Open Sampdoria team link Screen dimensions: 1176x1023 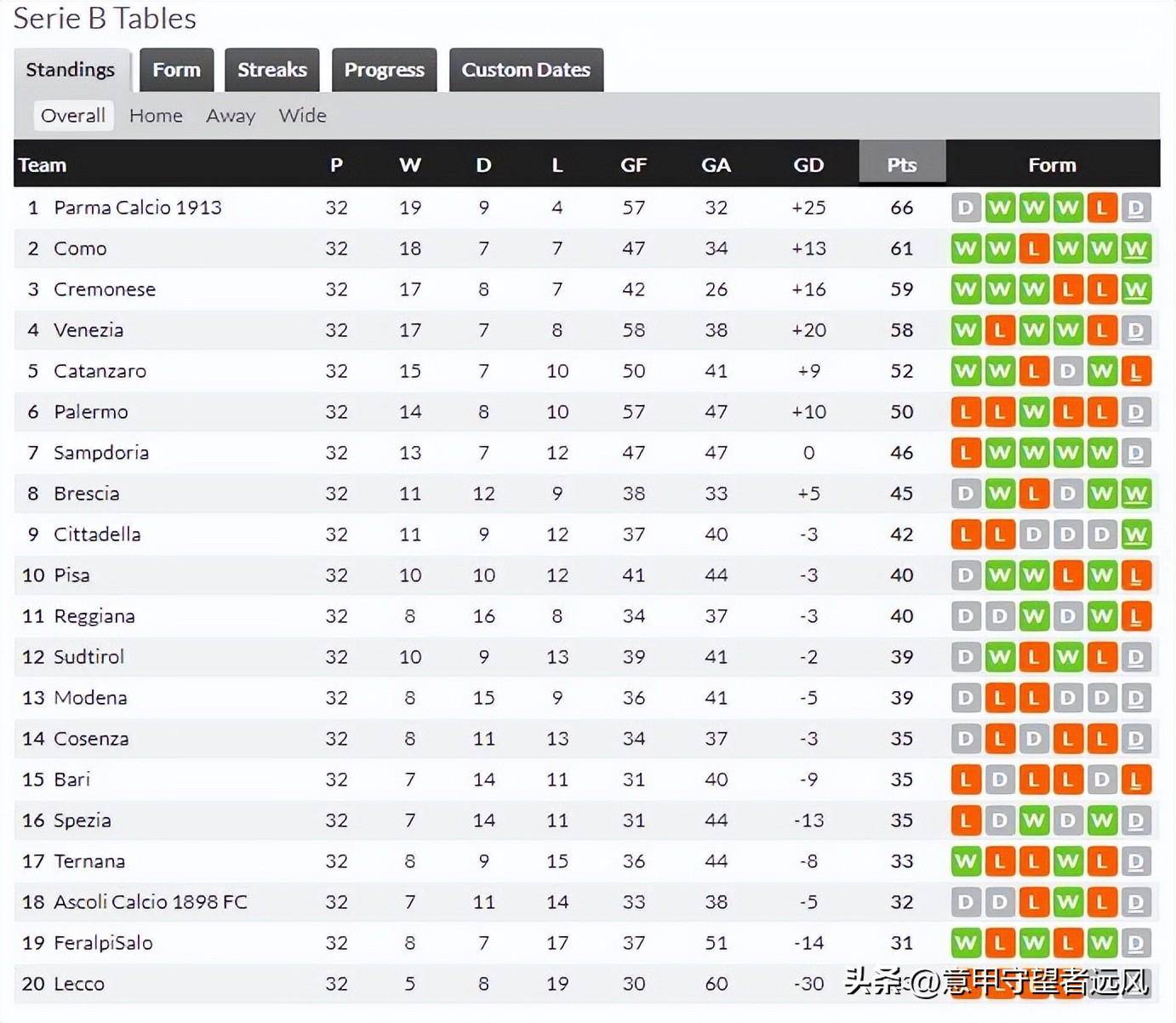pos(101,453)
